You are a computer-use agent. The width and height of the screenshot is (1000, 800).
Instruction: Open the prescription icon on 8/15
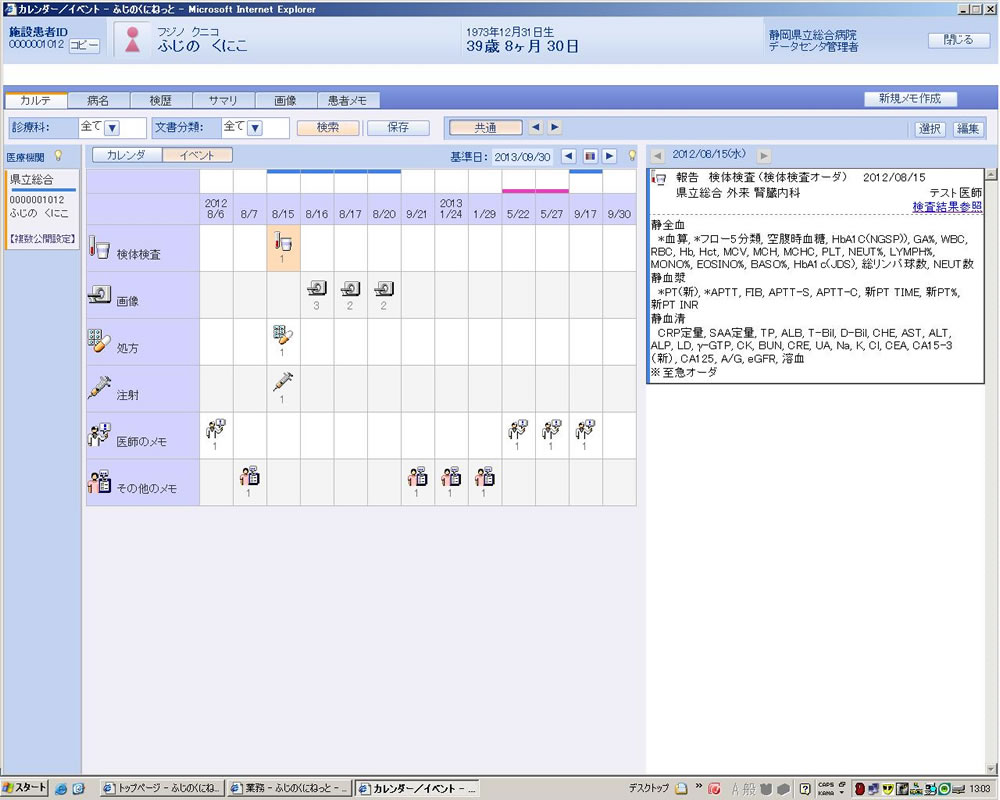point(283,337)
